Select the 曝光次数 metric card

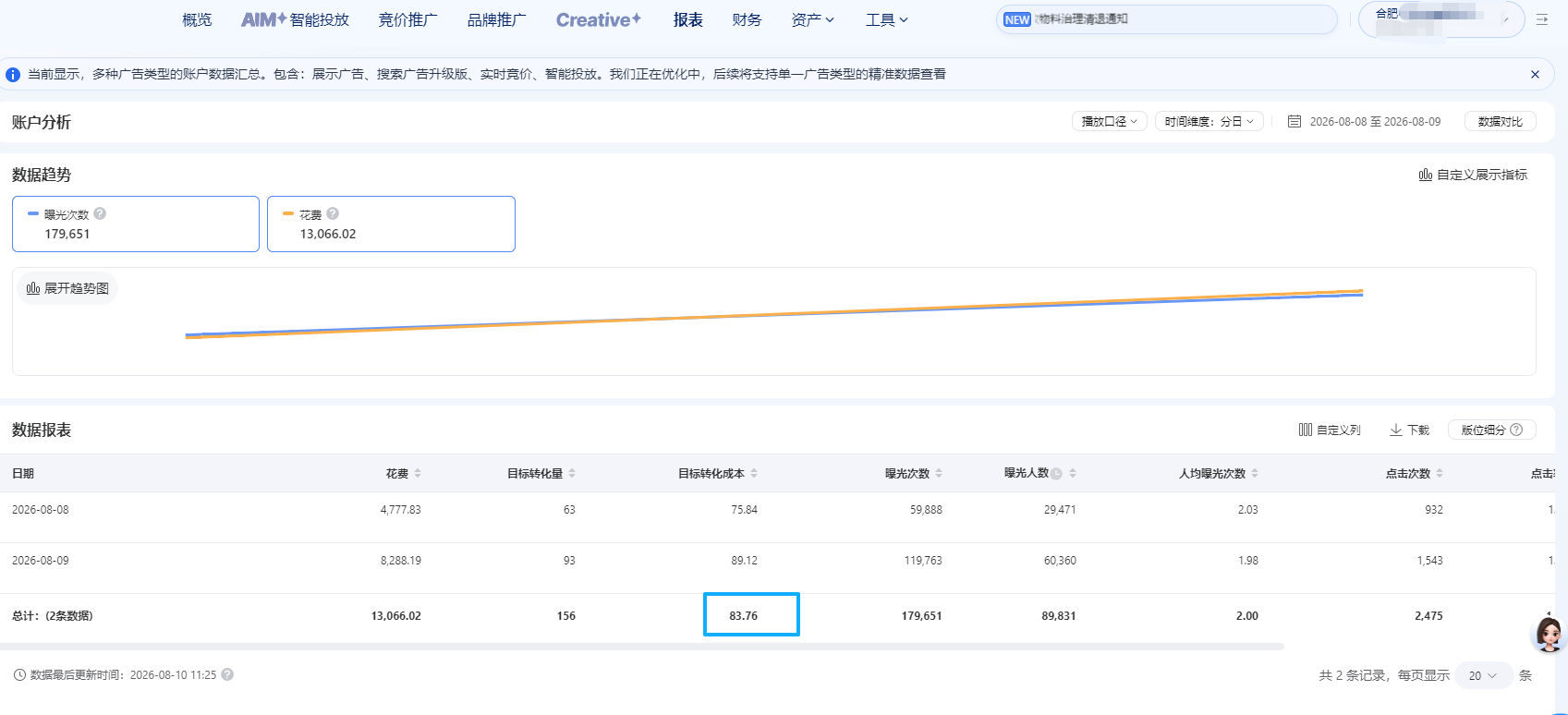pyautogui.click(x=136, y=224)
